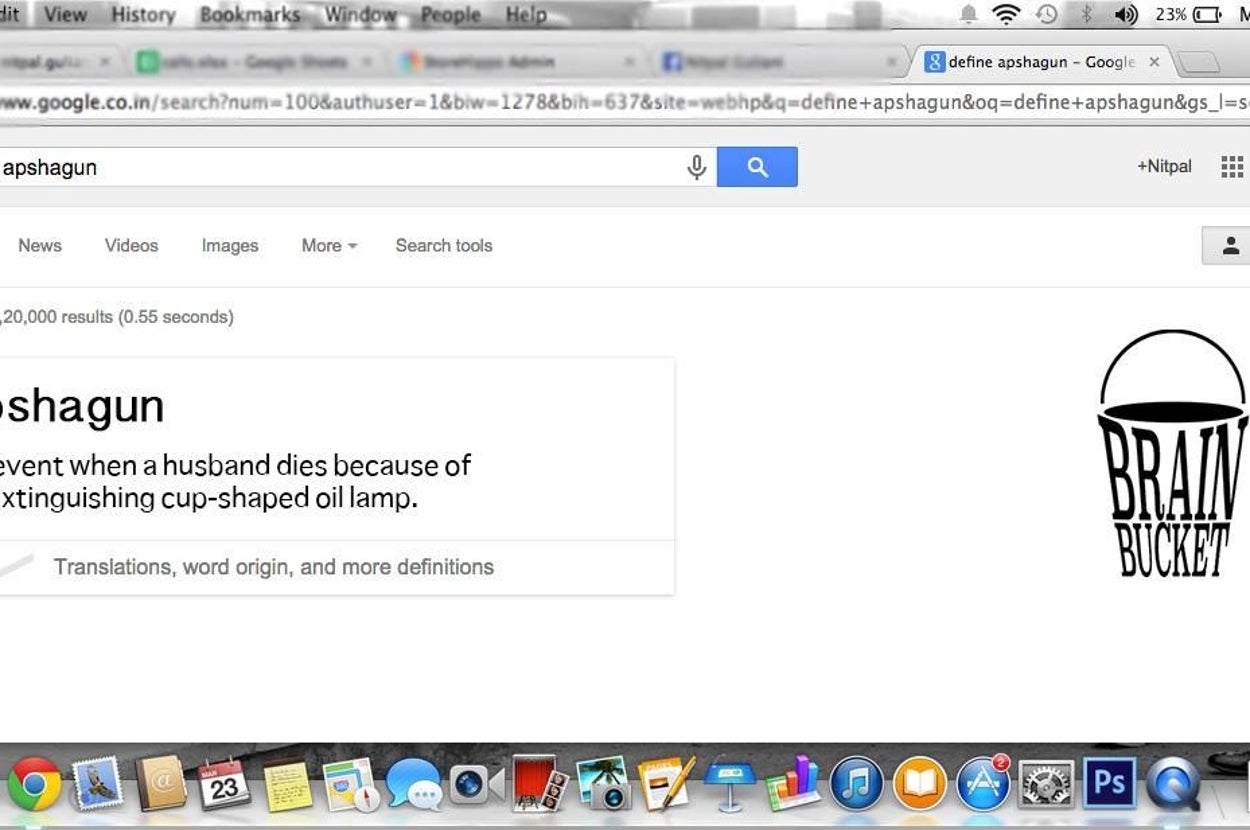Viewport: 1250px width, 830px height.
Task: Activate voice search microphone icon
Action: (x=697, y=167)
